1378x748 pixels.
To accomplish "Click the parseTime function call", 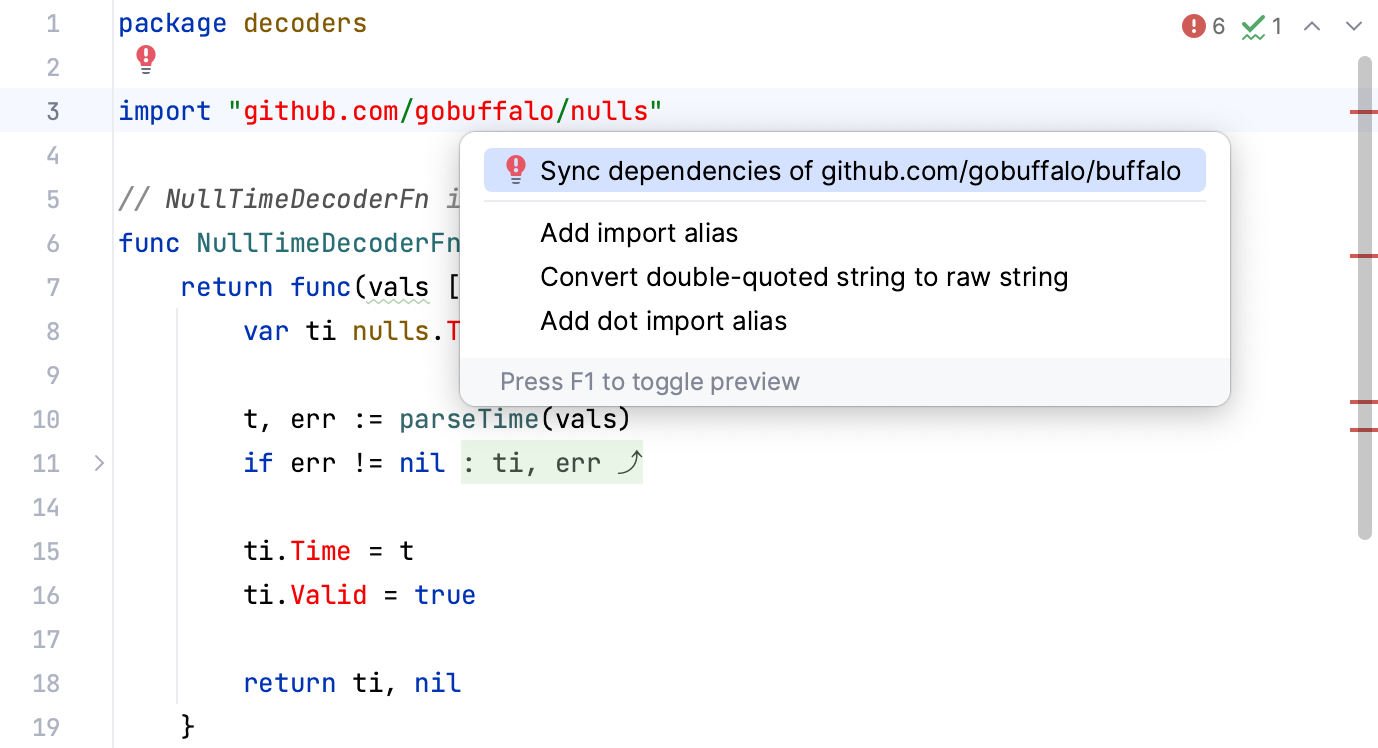I will (469, 419).
